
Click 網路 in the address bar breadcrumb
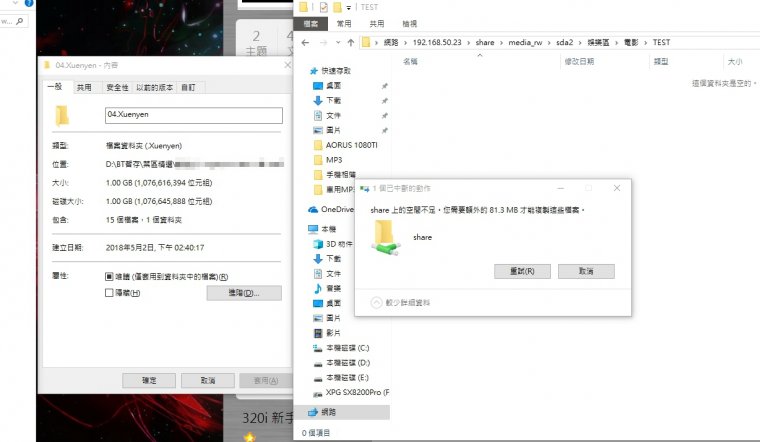(391, 42)
